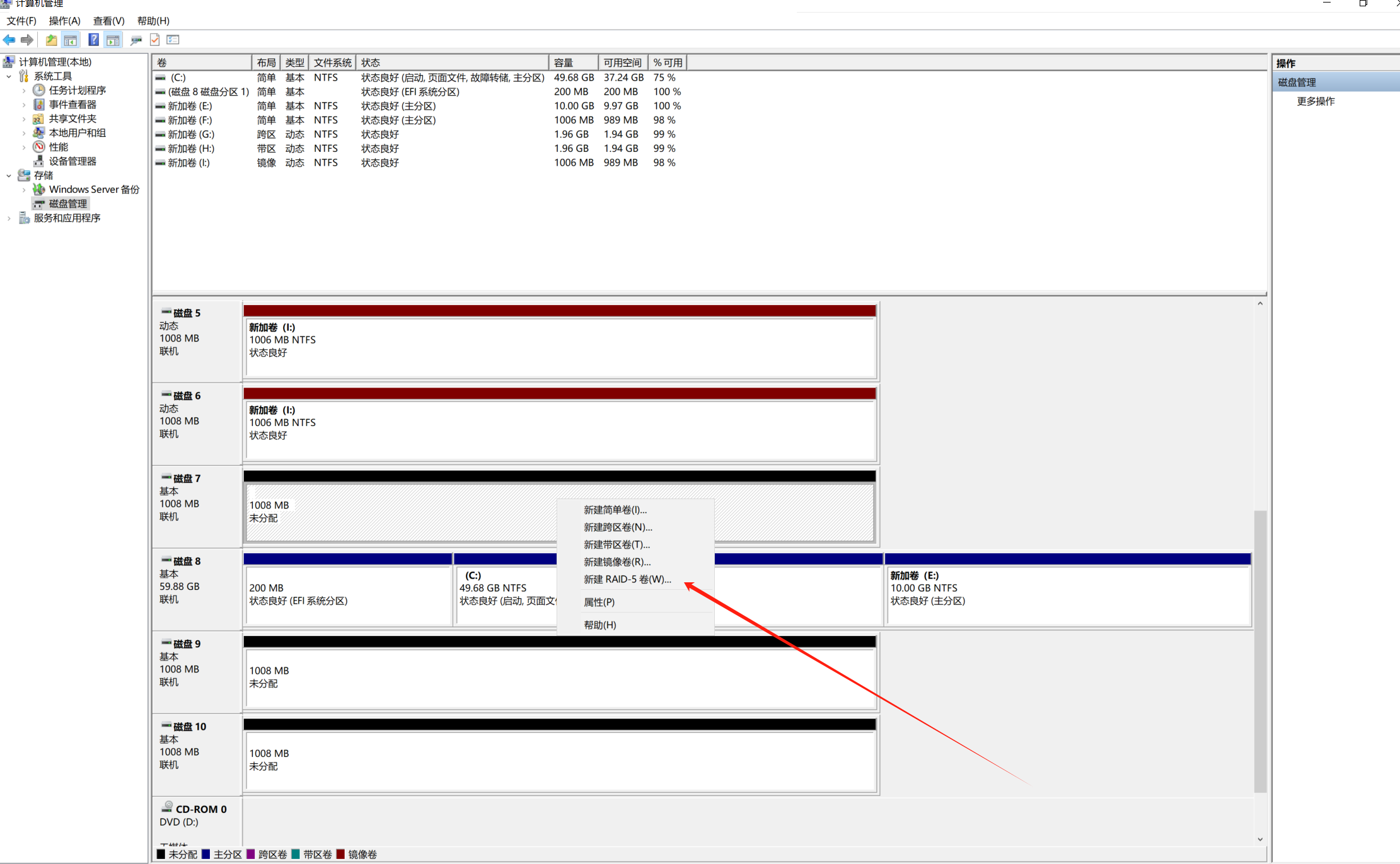The width and height of the screenshot is (1400, 864).
Task: Open the 操作(A) menu
Action: pos(64,21)
